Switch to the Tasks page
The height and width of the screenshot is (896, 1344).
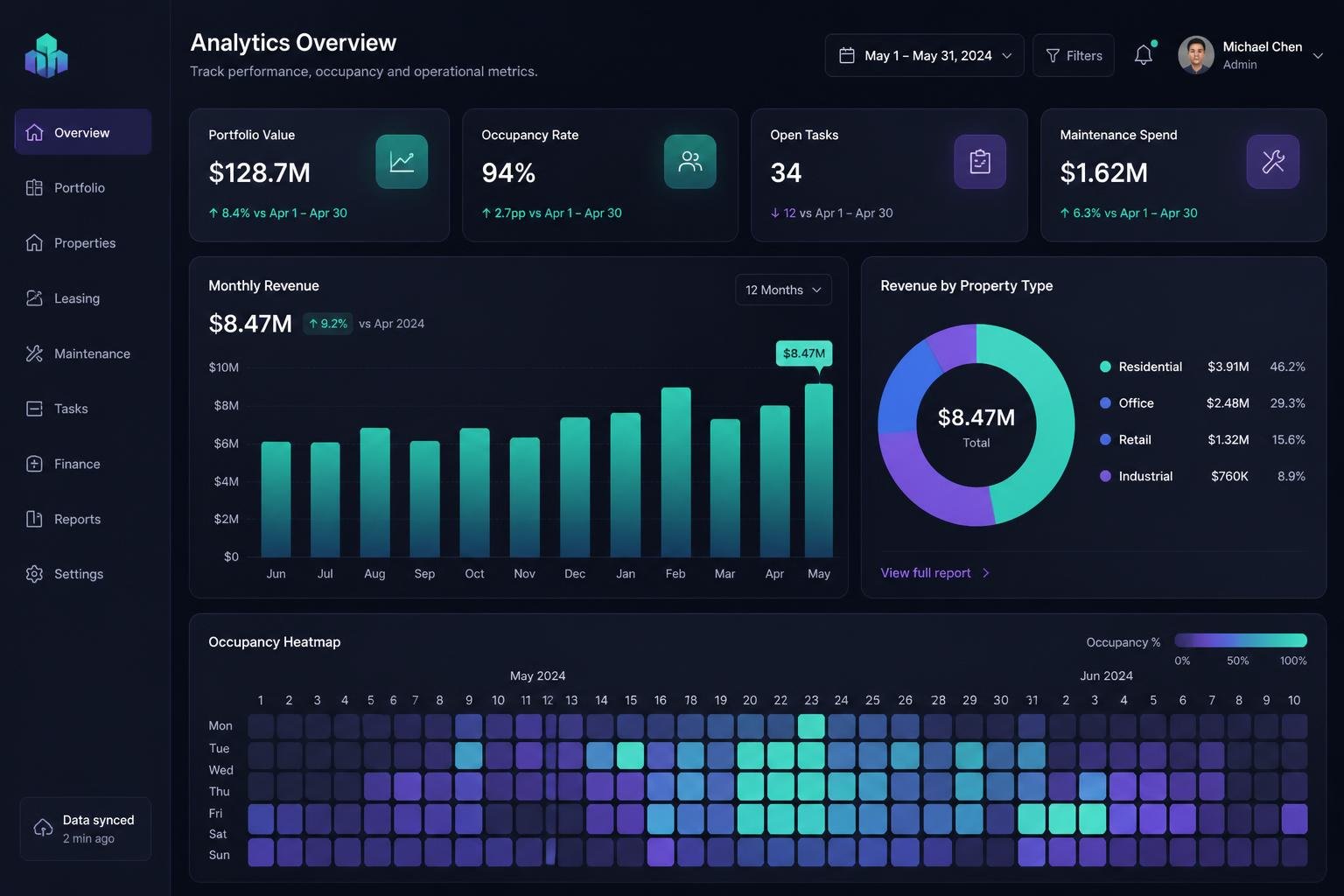coord(83,409)
